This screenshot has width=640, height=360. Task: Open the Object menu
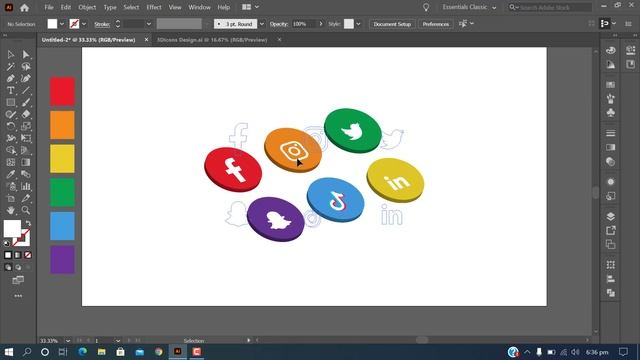87,7
